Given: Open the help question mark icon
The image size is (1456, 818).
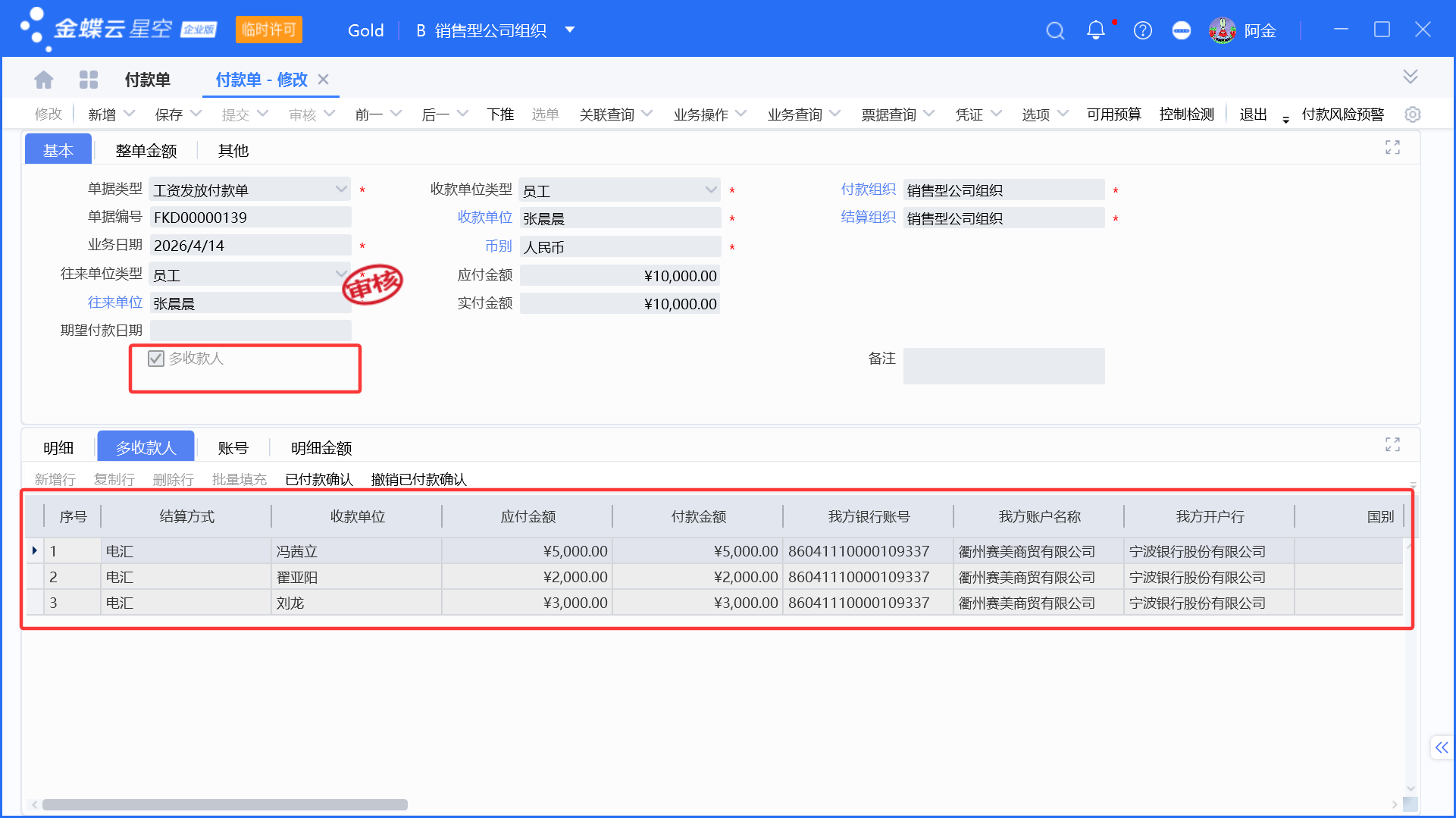Looking at the screenshot, I should point(1143,30).
